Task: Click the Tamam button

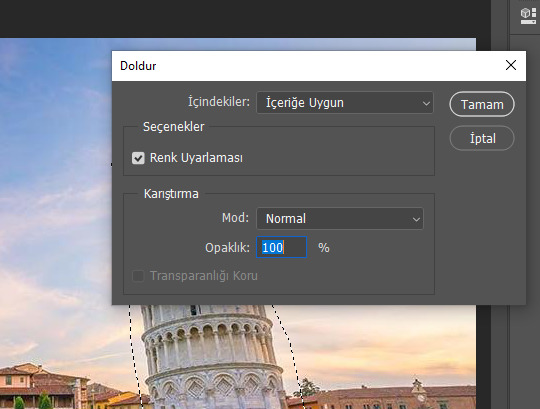Action: point(482,104)
